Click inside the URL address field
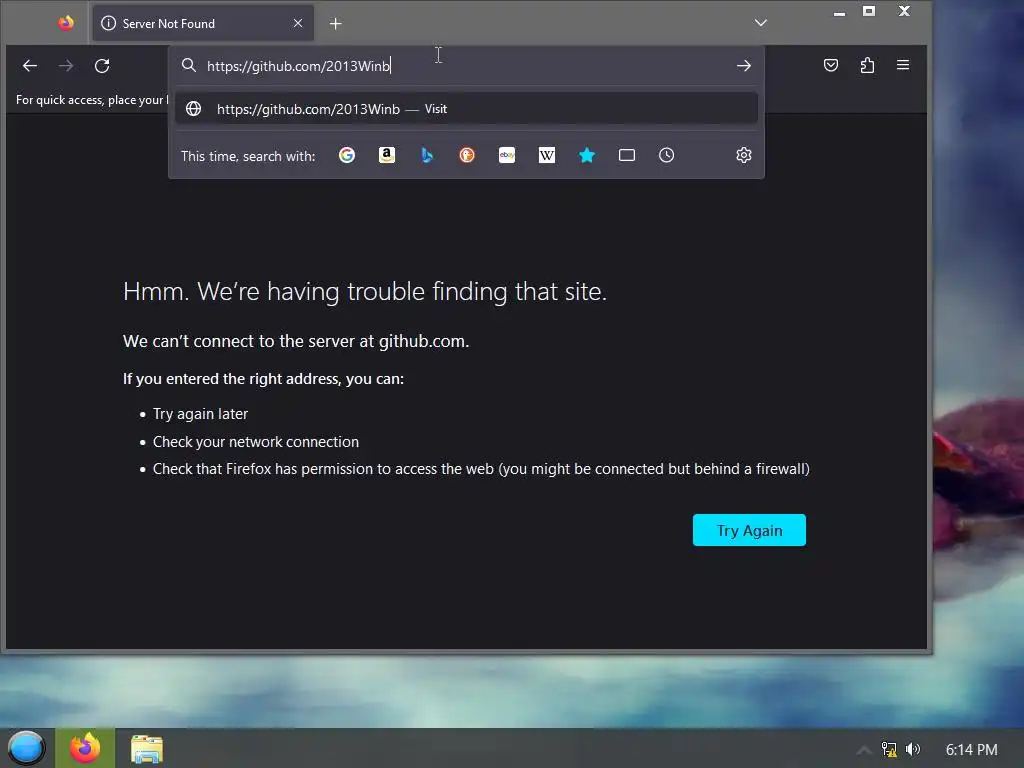Viewport: 1024px width, 768px height. pyautogui.click(x=466, y=65)
